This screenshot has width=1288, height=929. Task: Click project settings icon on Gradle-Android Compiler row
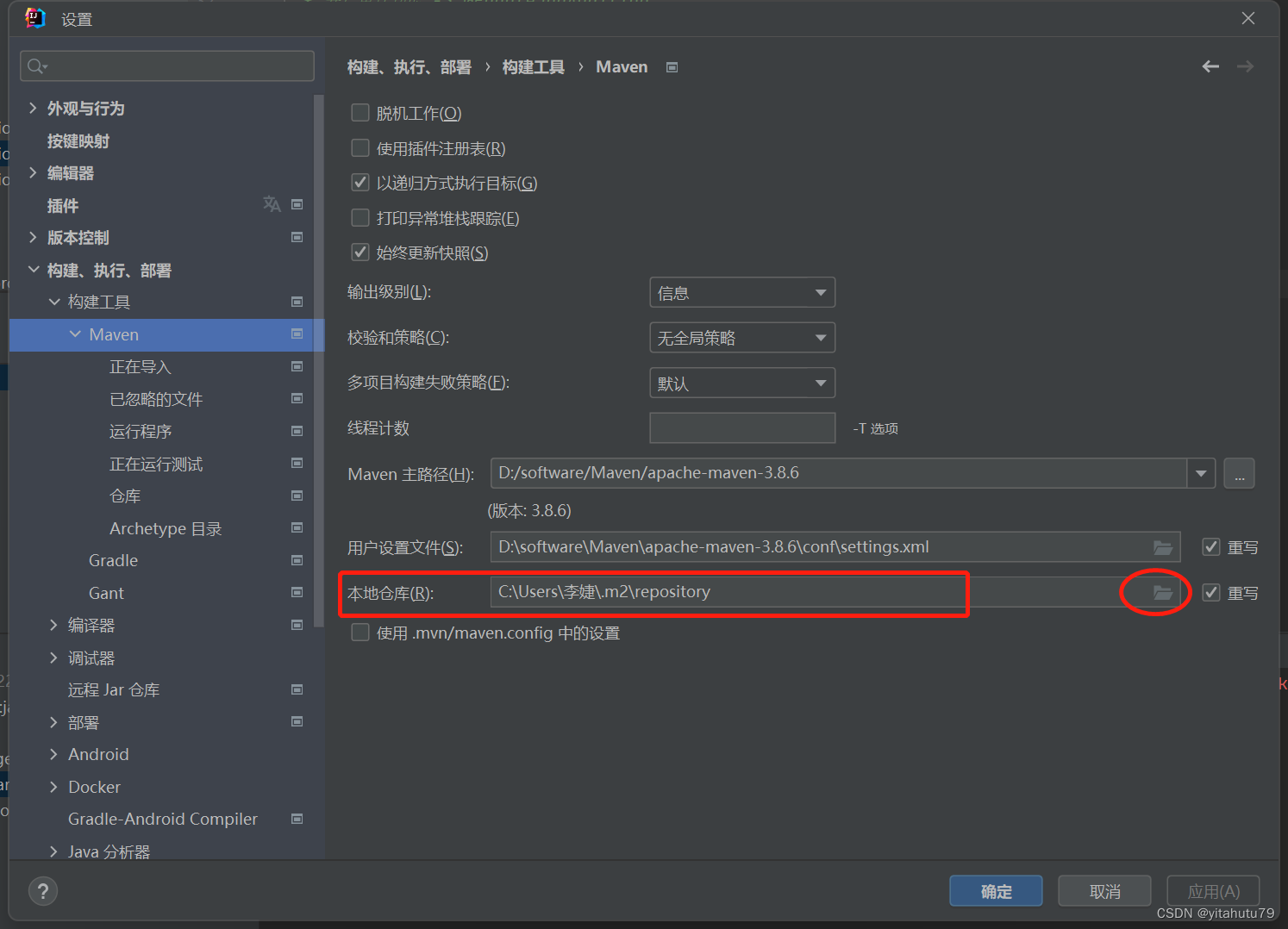[x=297, y=819]
